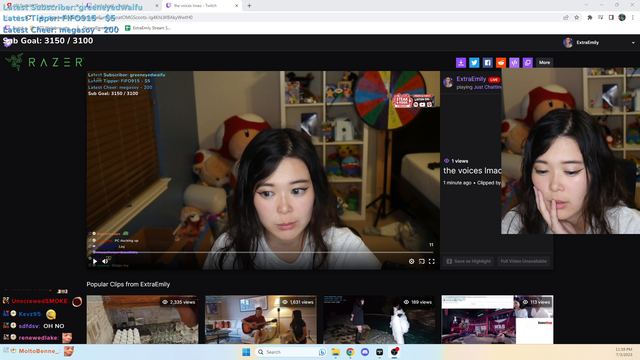Screen dimensions: 640x360
Task: Open the More sharing options
Action: [x=544, y=62]
